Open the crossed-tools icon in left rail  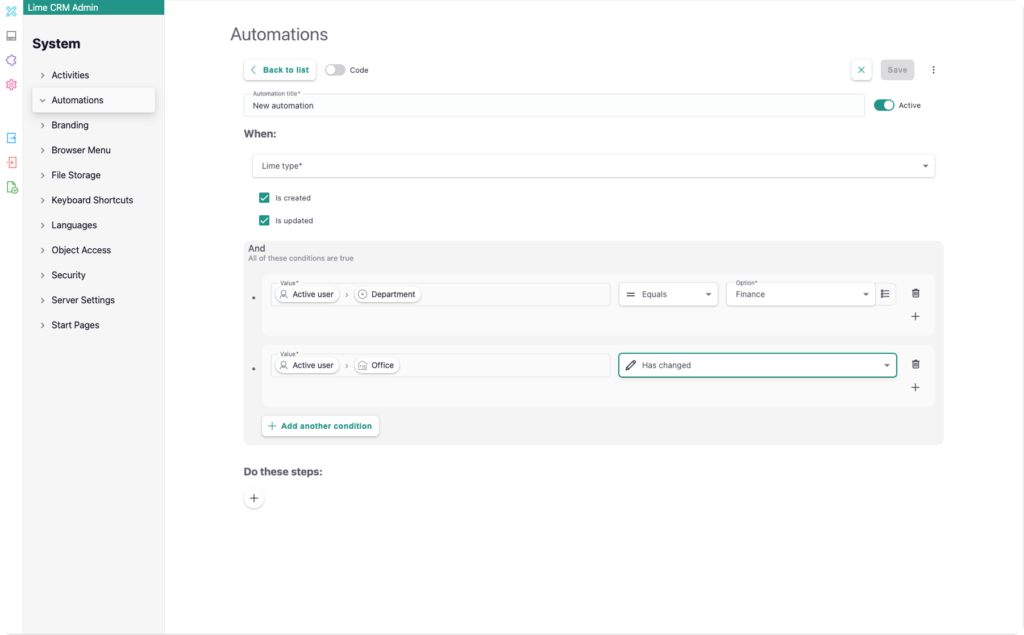tap(11, 11)
